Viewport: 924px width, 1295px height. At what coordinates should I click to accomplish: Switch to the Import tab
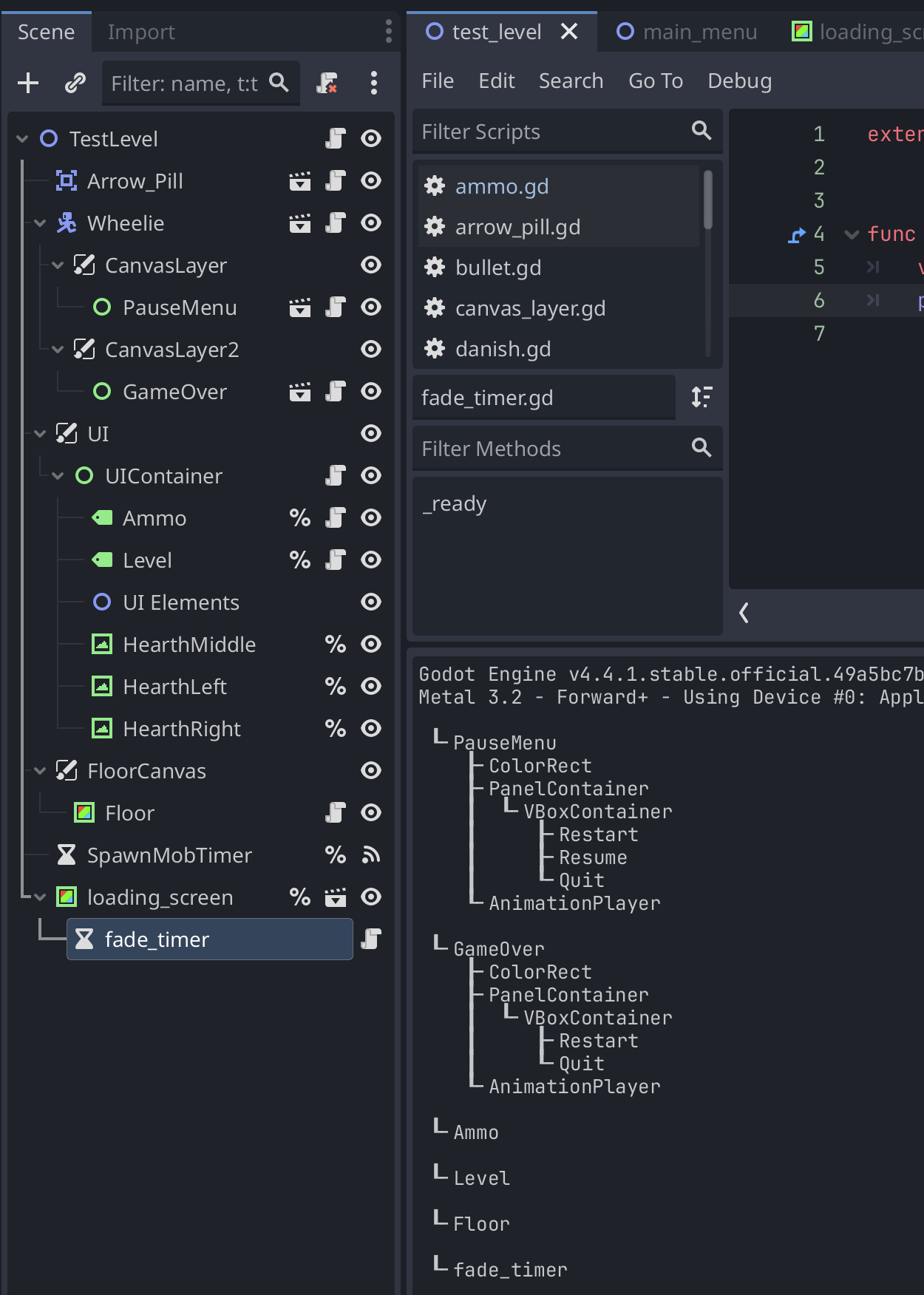pyautogui.click(x=141, y=33)
